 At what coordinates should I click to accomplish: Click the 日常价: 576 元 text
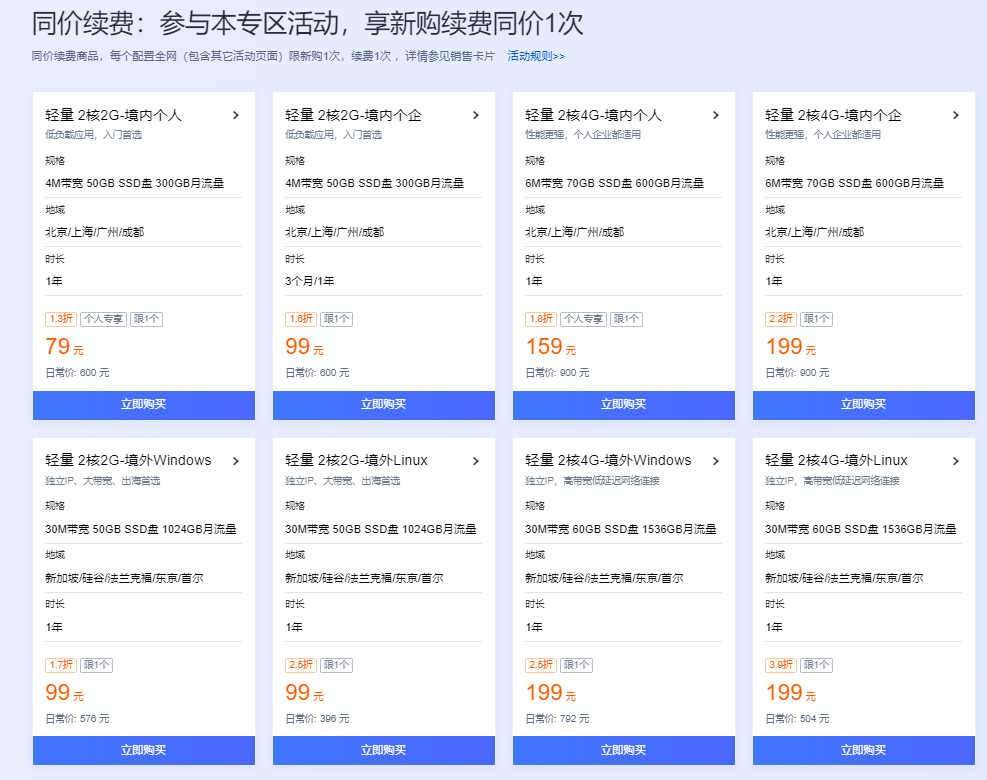coord(77,718)
